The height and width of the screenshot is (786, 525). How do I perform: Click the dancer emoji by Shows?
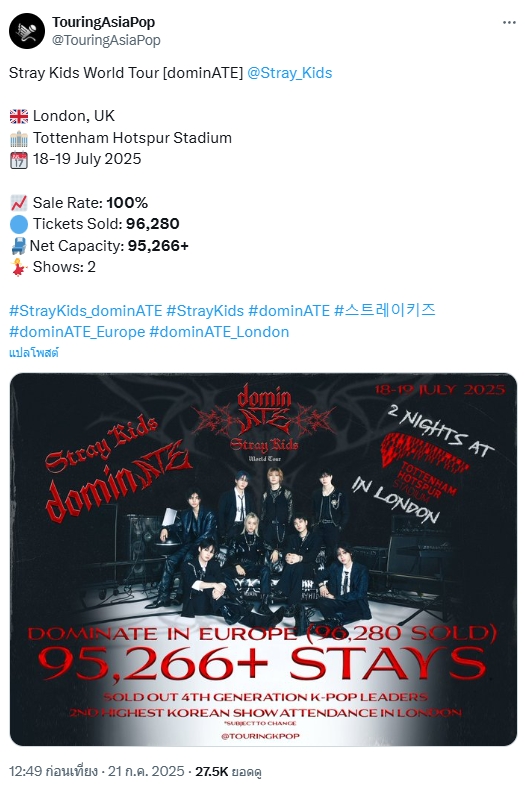click(x=19, y=267)
